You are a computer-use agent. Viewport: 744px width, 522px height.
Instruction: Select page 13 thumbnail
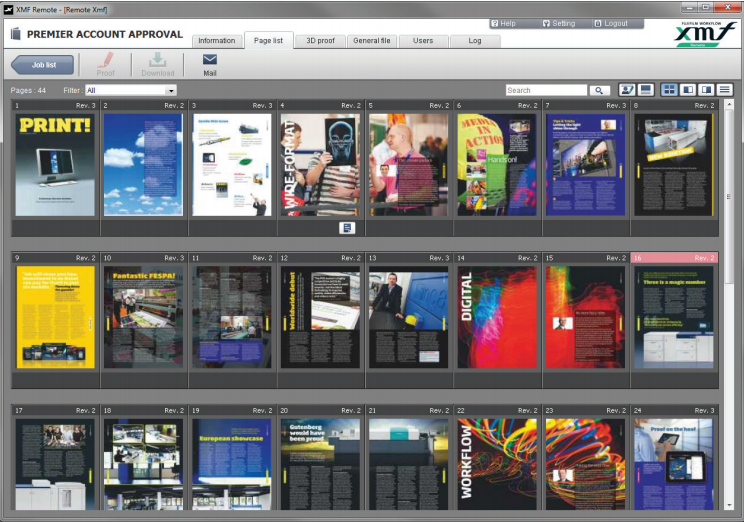click(408, 317)
